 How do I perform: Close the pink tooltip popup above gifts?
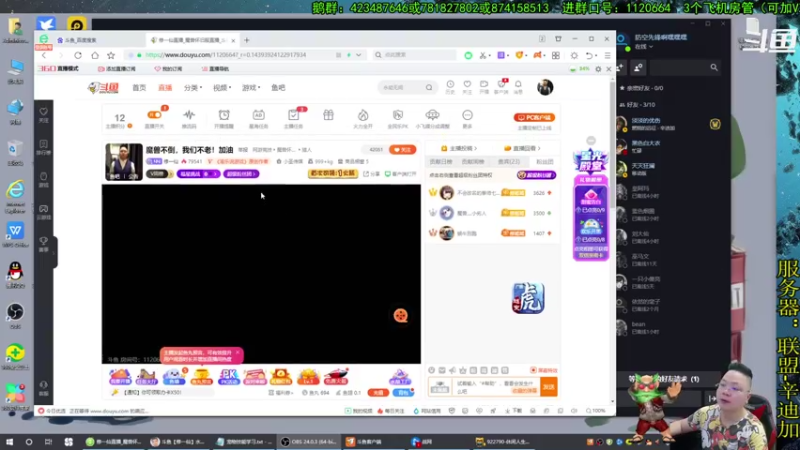pos(237,353)
